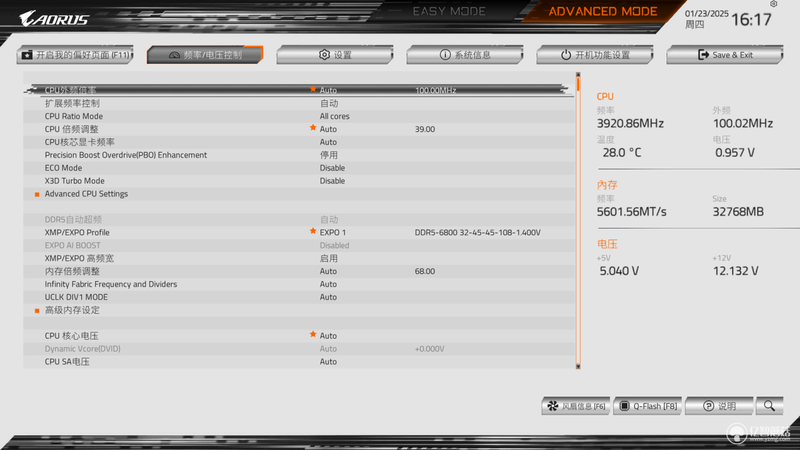
Task: Open 开机功能设置 boot settings tab
Action: (x=595, y=55)
